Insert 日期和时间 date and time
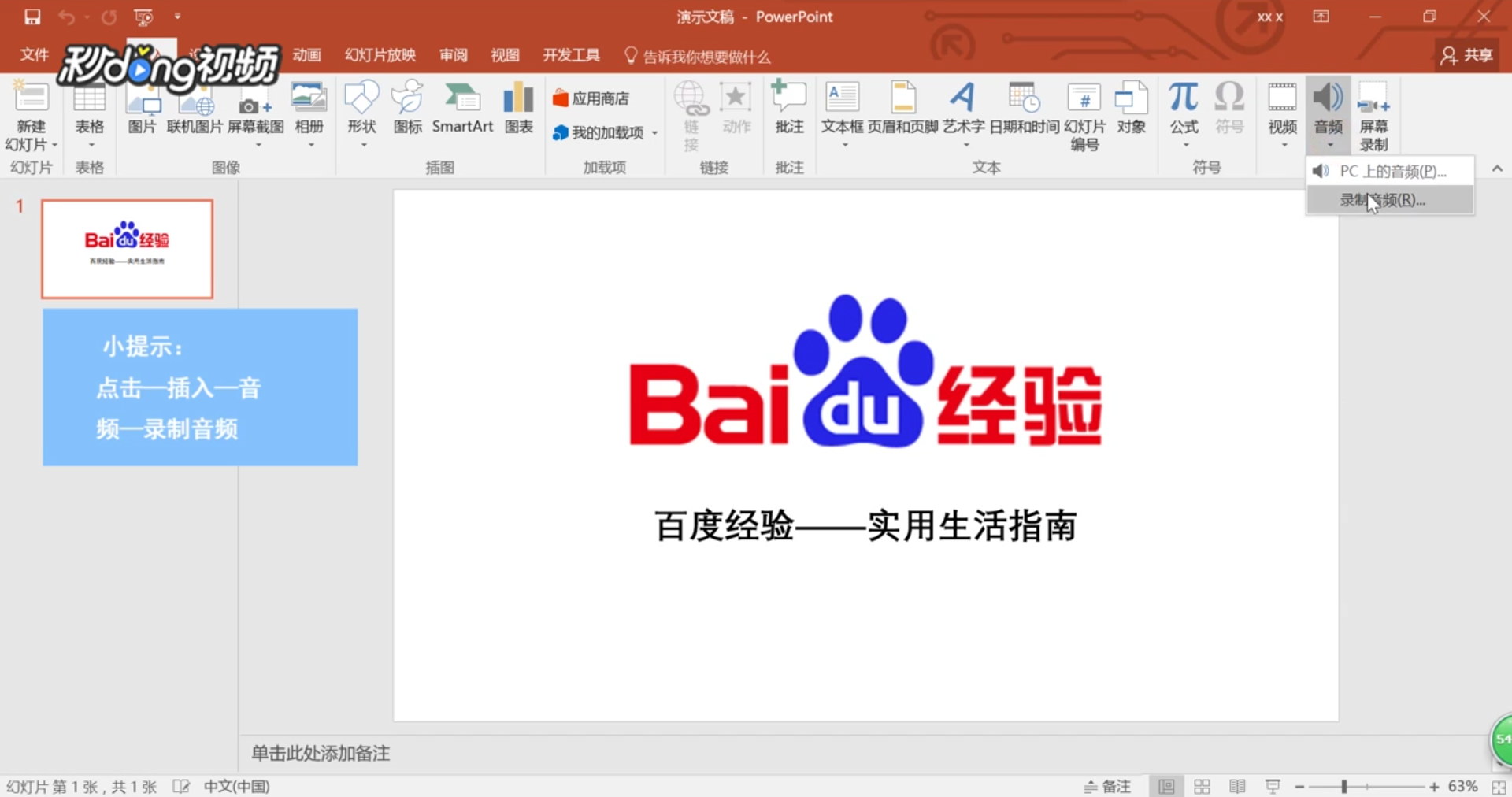1512x797 pixels. 1024,108
